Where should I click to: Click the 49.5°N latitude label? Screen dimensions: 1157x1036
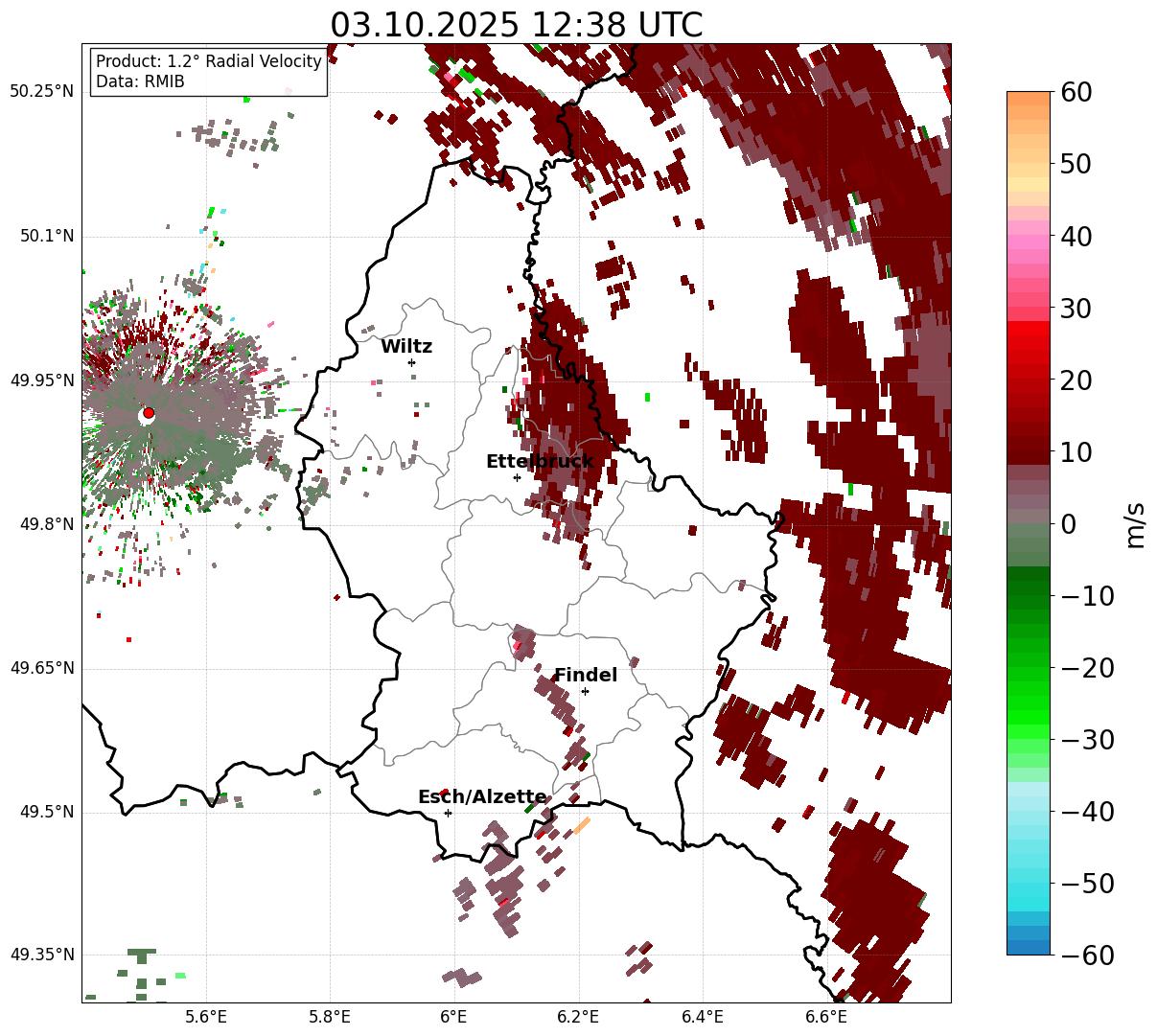(47, 812)
